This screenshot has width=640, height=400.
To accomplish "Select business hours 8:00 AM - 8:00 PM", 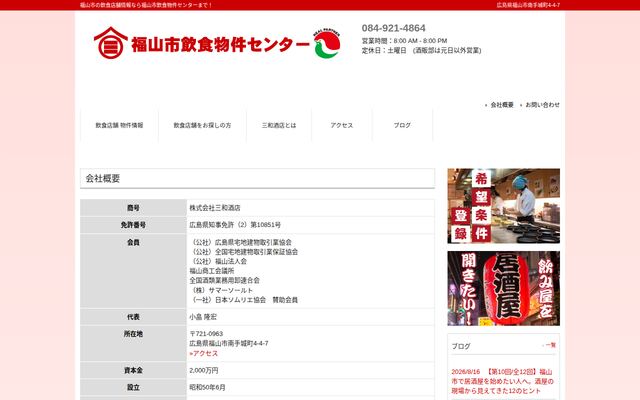I will [420, 41].
